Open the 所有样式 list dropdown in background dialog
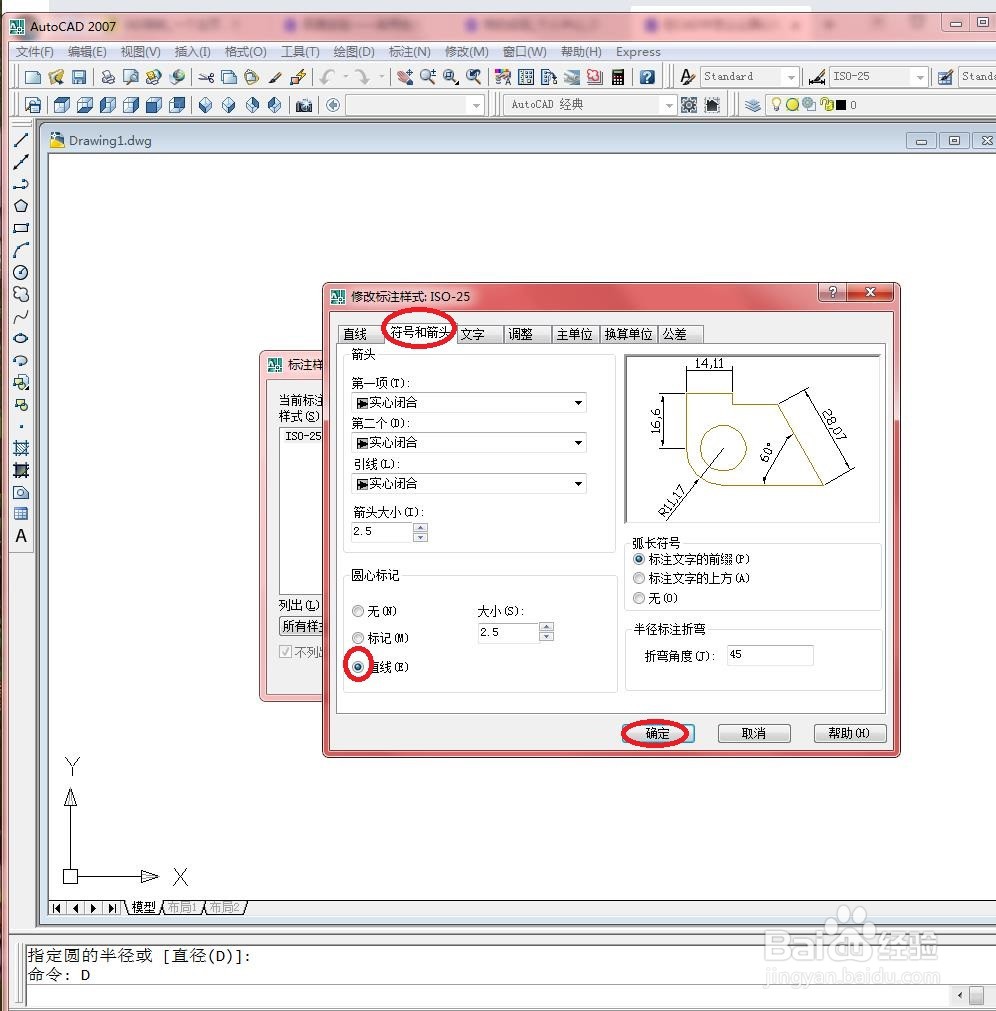 click(301, 626)
